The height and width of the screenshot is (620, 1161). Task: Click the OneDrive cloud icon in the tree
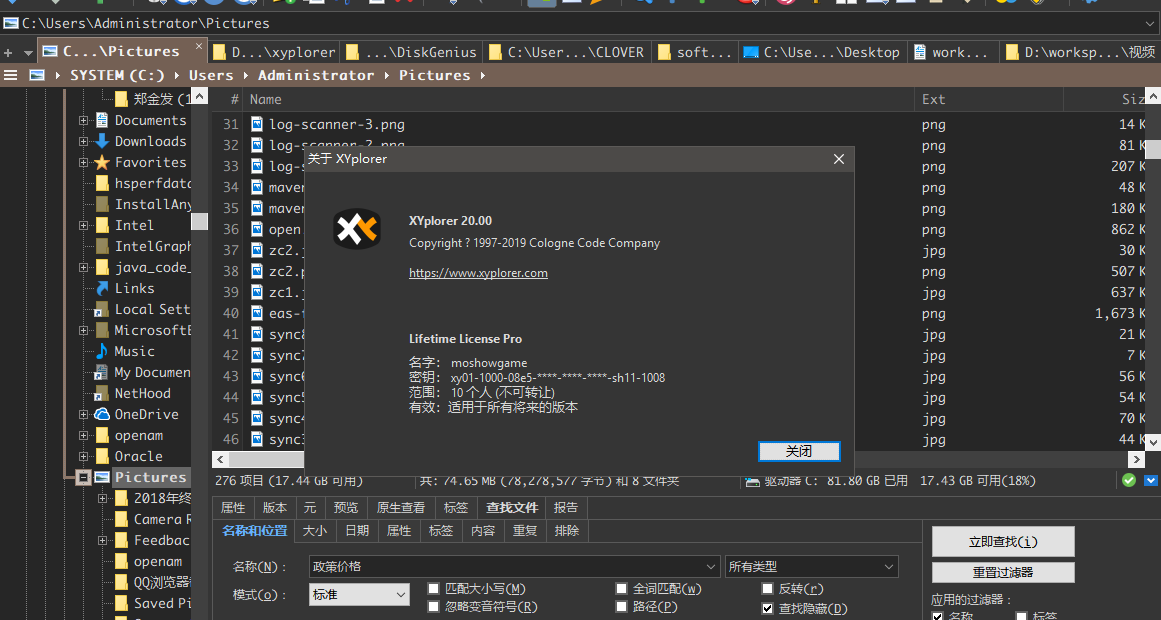coord(102,414)
